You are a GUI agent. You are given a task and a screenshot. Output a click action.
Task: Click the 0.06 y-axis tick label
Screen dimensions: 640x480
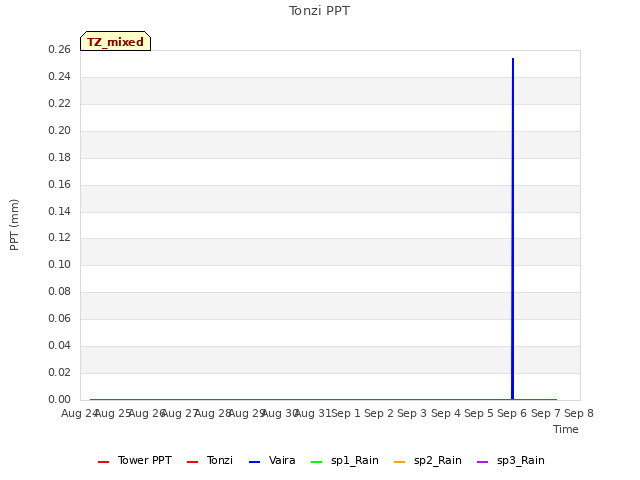[x=60, y=318]
